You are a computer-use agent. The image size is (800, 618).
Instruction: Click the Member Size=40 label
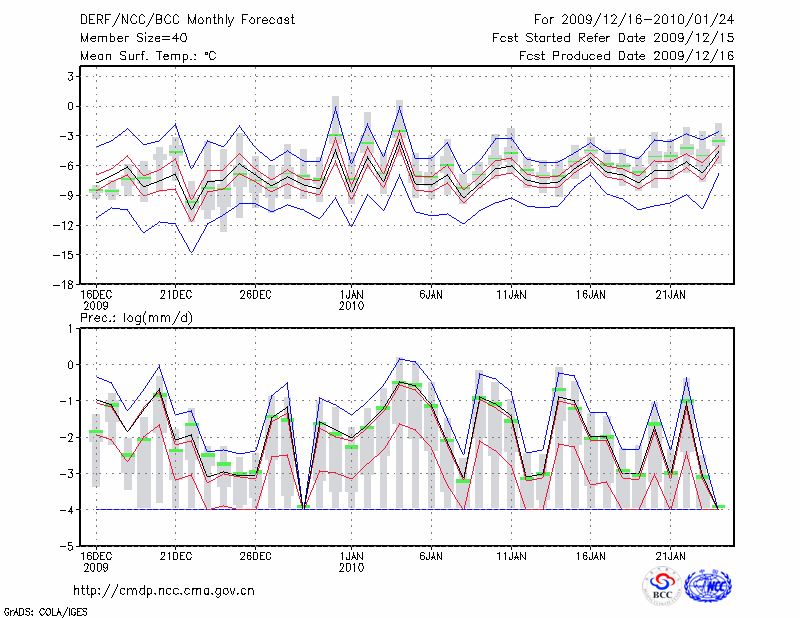point(126,37)
